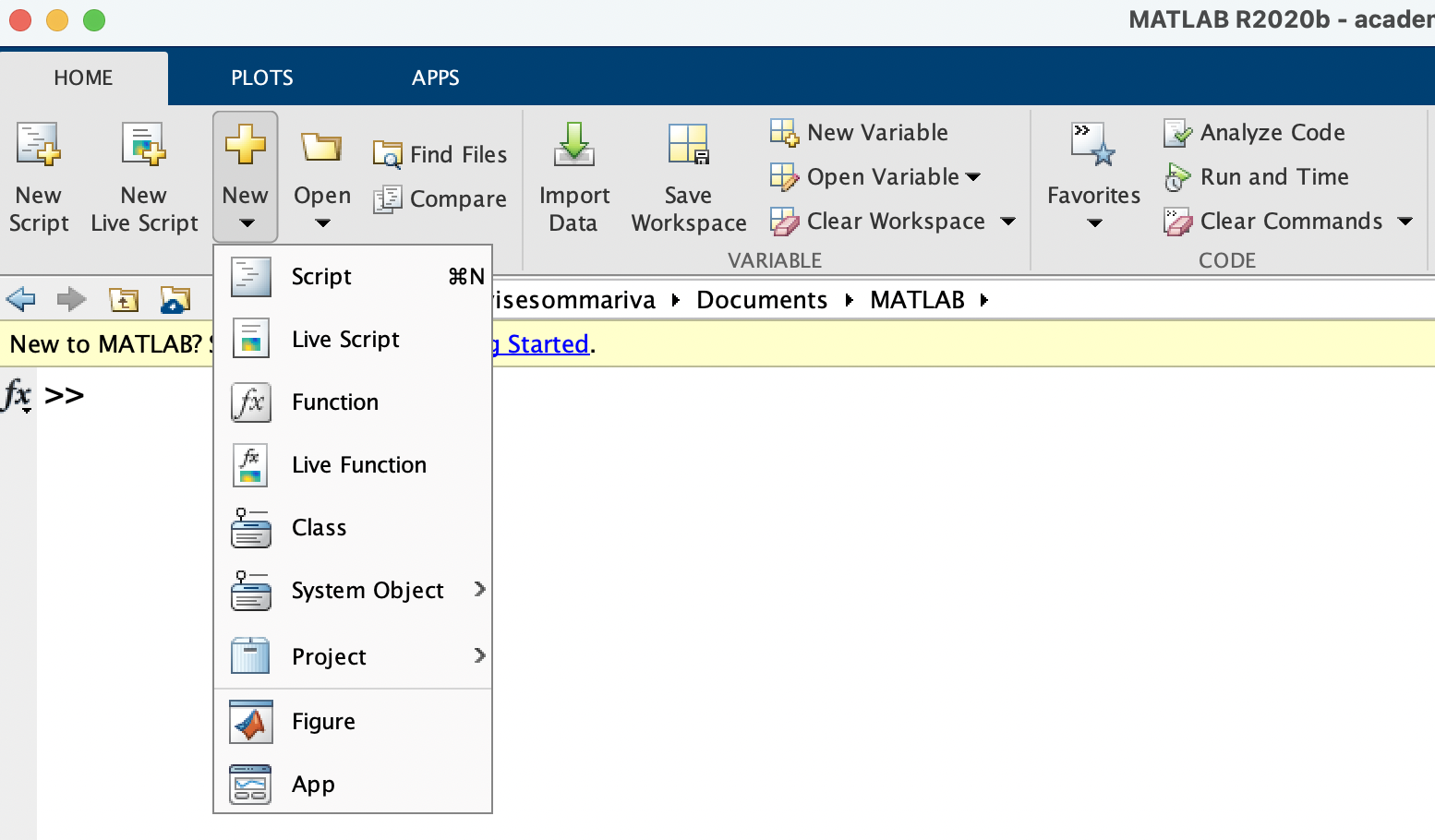Expand the Clear Commands dropdown arrow
This screenshot has width=1435, height=840.
tap(1405, 221)
